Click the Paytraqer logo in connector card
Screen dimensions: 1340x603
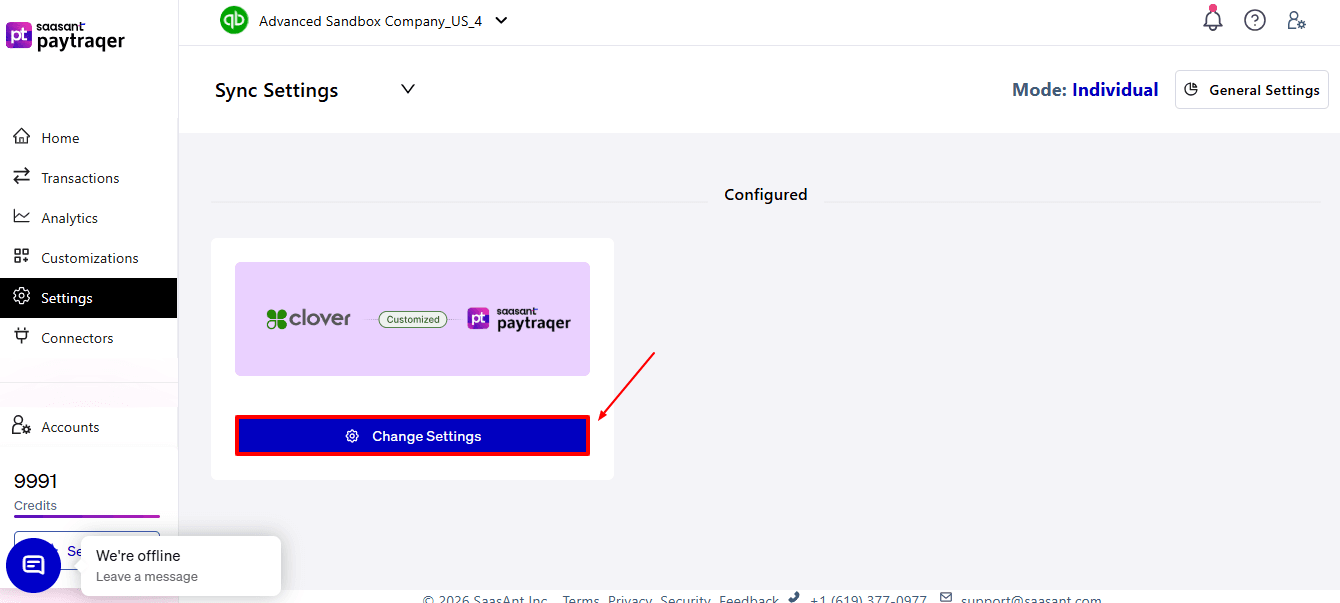pyautogui.click(x=519, y=319)
